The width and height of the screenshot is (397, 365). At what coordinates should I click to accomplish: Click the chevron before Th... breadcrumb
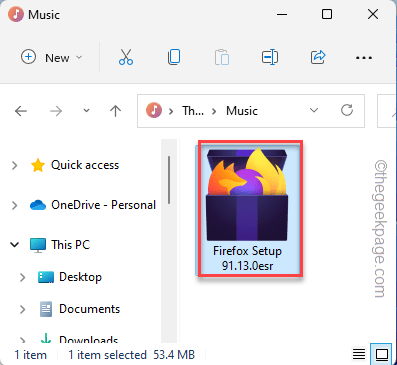click(171, 111)
